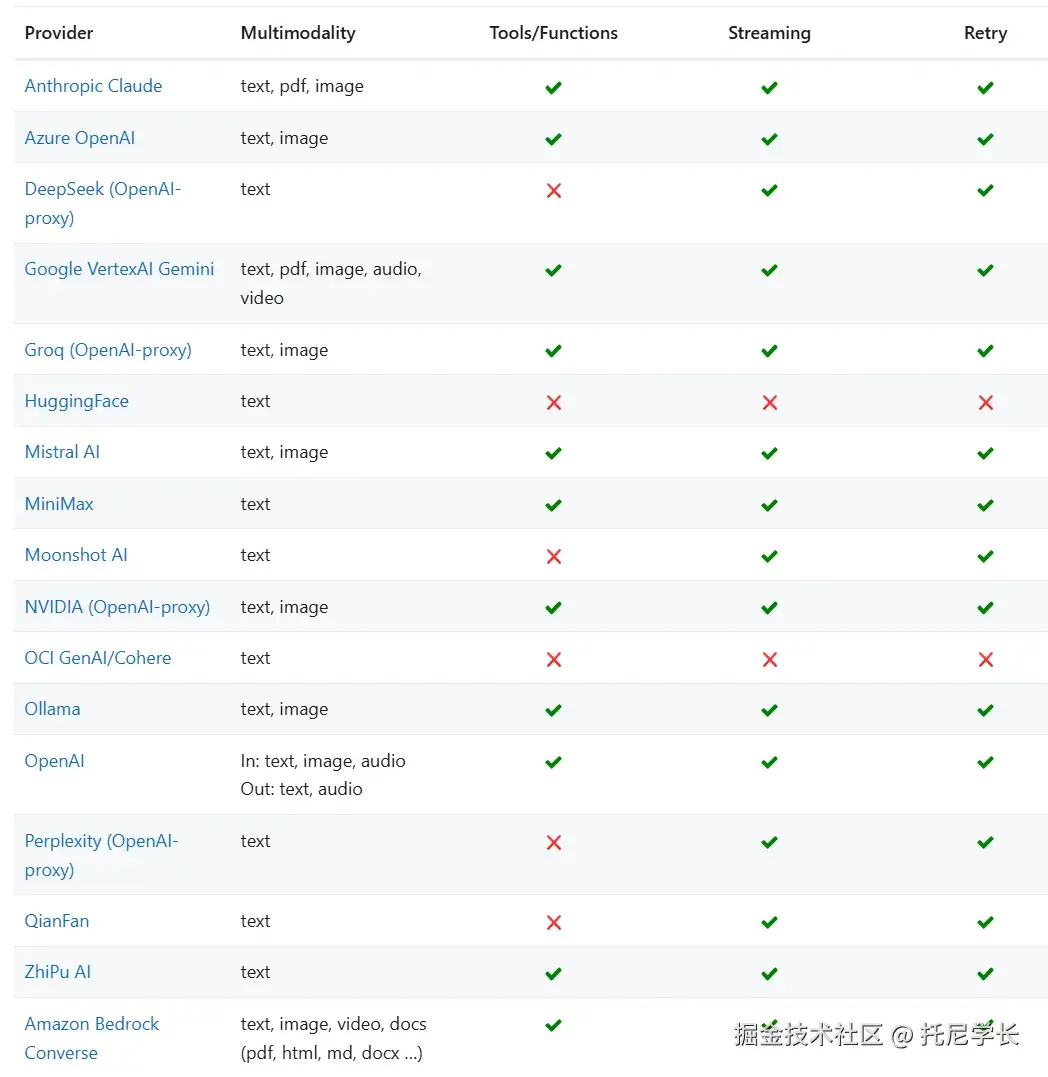Image resolution: width=1048 pixels, height=1077 pixels.
Task: Follow the Google VertexAI Gemini link
Action: [119, 269]
